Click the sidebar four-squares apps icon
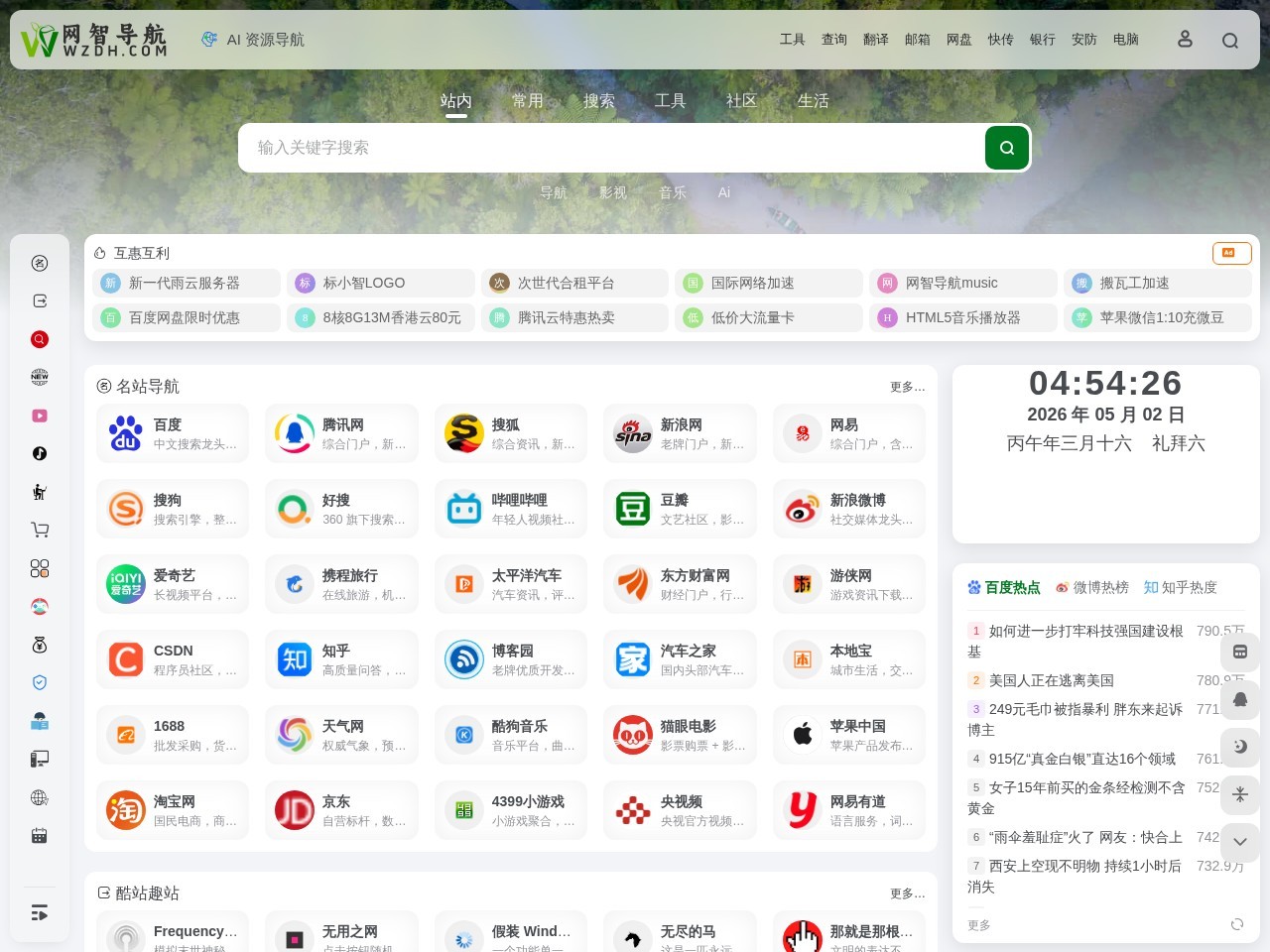The width and height of the screenshot is (1270, 952). (x=40, y=568)
